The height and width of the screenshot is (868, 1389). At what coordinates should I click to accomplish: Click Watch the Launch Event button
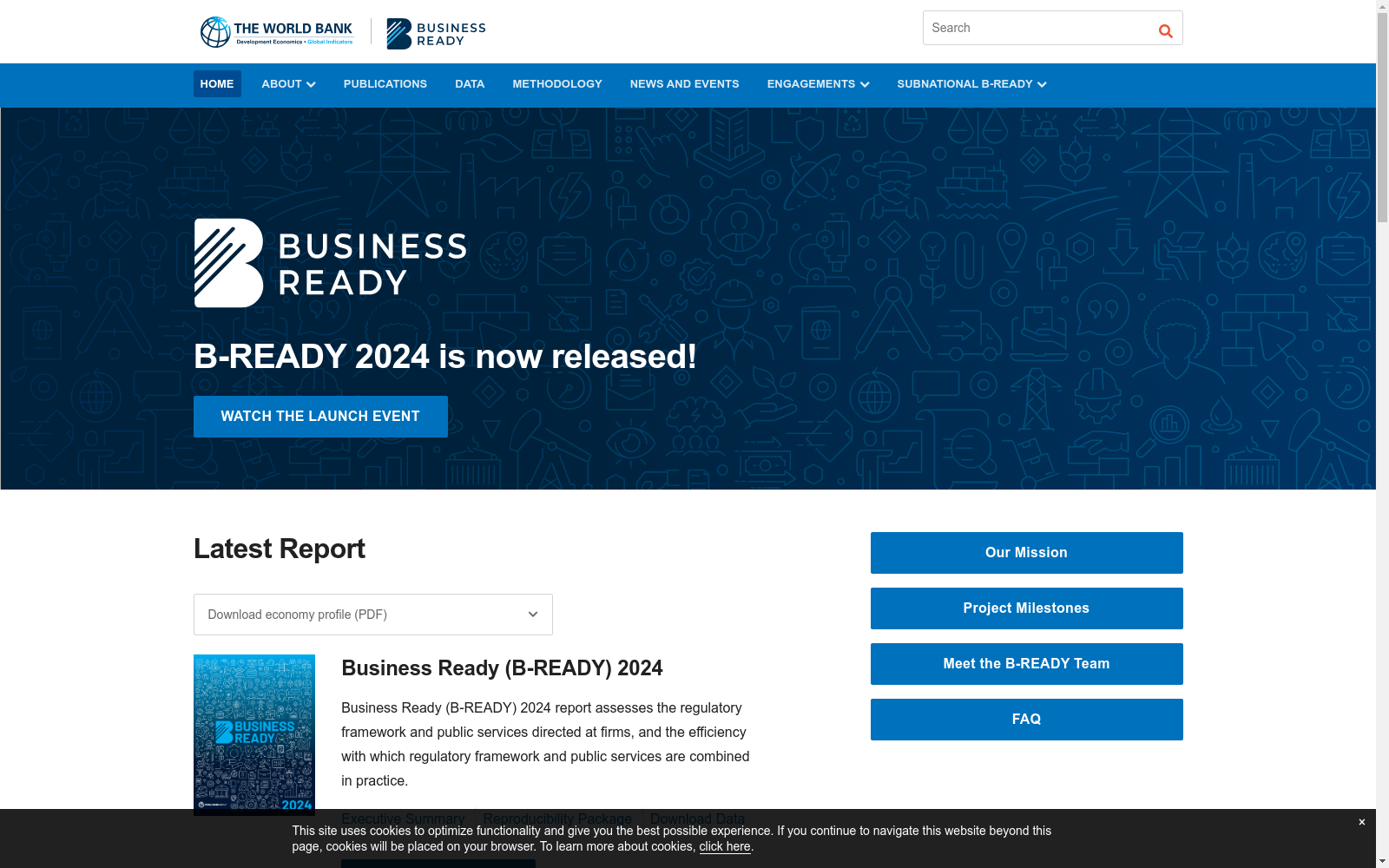tap(320, 417)
